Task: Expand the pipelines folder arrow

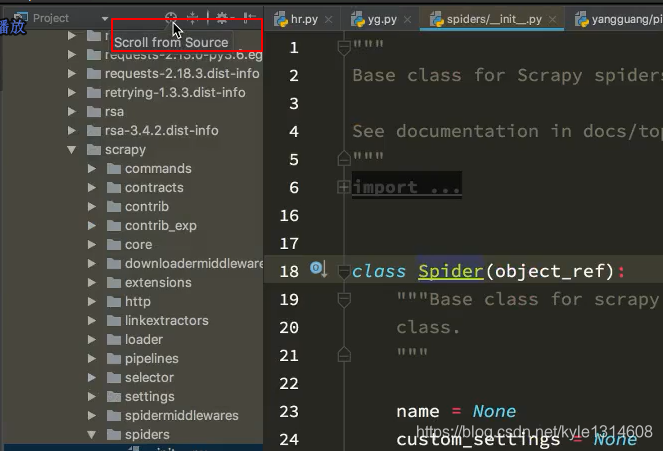Action: [x=92, y=359]
